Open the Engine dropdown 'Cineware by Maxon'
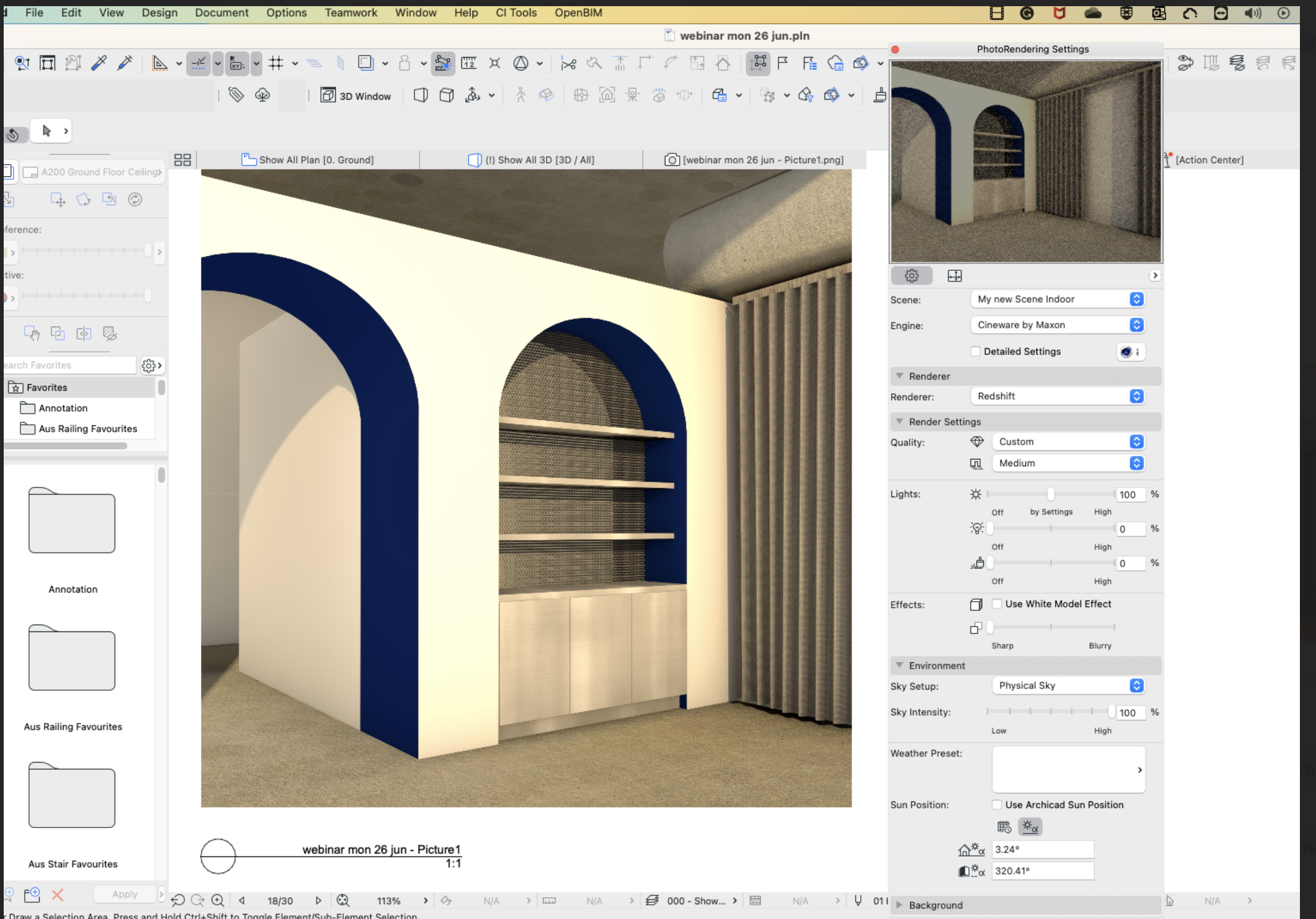The width and height of the screenshot is (1316, 919). 1057,325
